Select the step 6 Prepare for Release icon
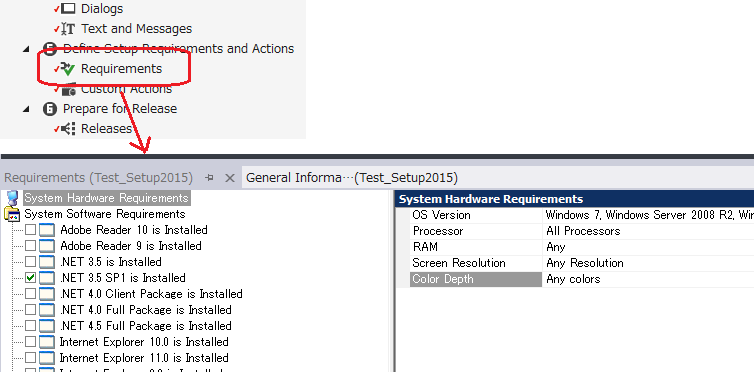Image resolution: width=754 pixels, height=372 pixels. 50,109
